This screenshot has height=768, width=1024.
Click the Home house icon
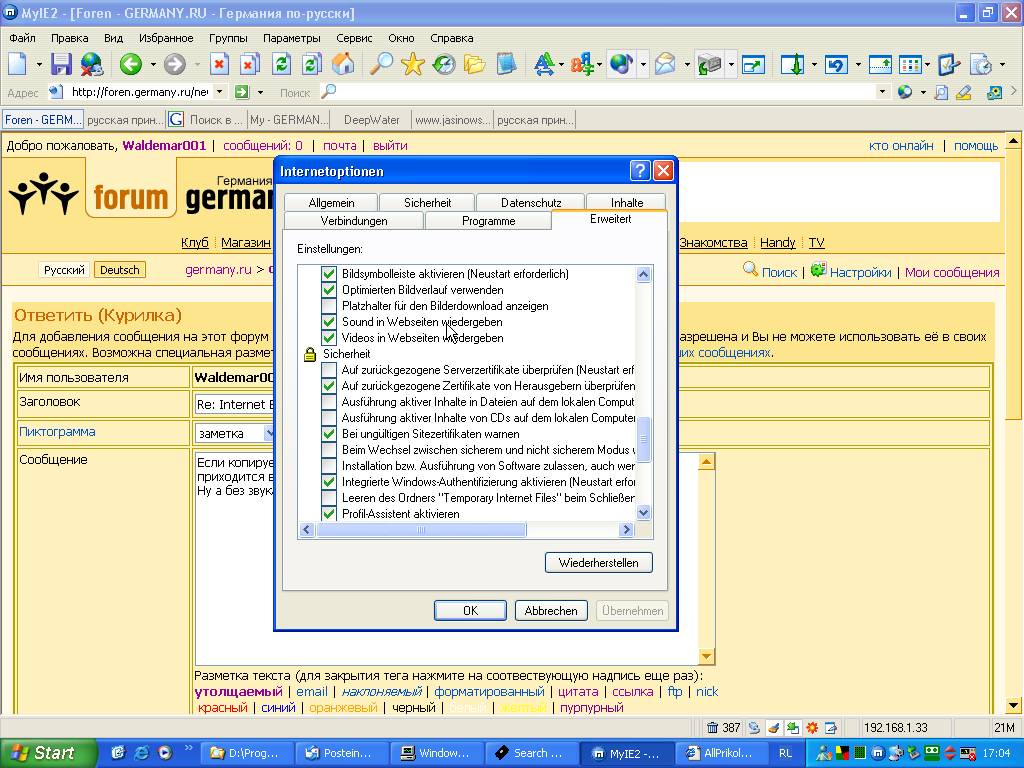(x=343, y=65)
